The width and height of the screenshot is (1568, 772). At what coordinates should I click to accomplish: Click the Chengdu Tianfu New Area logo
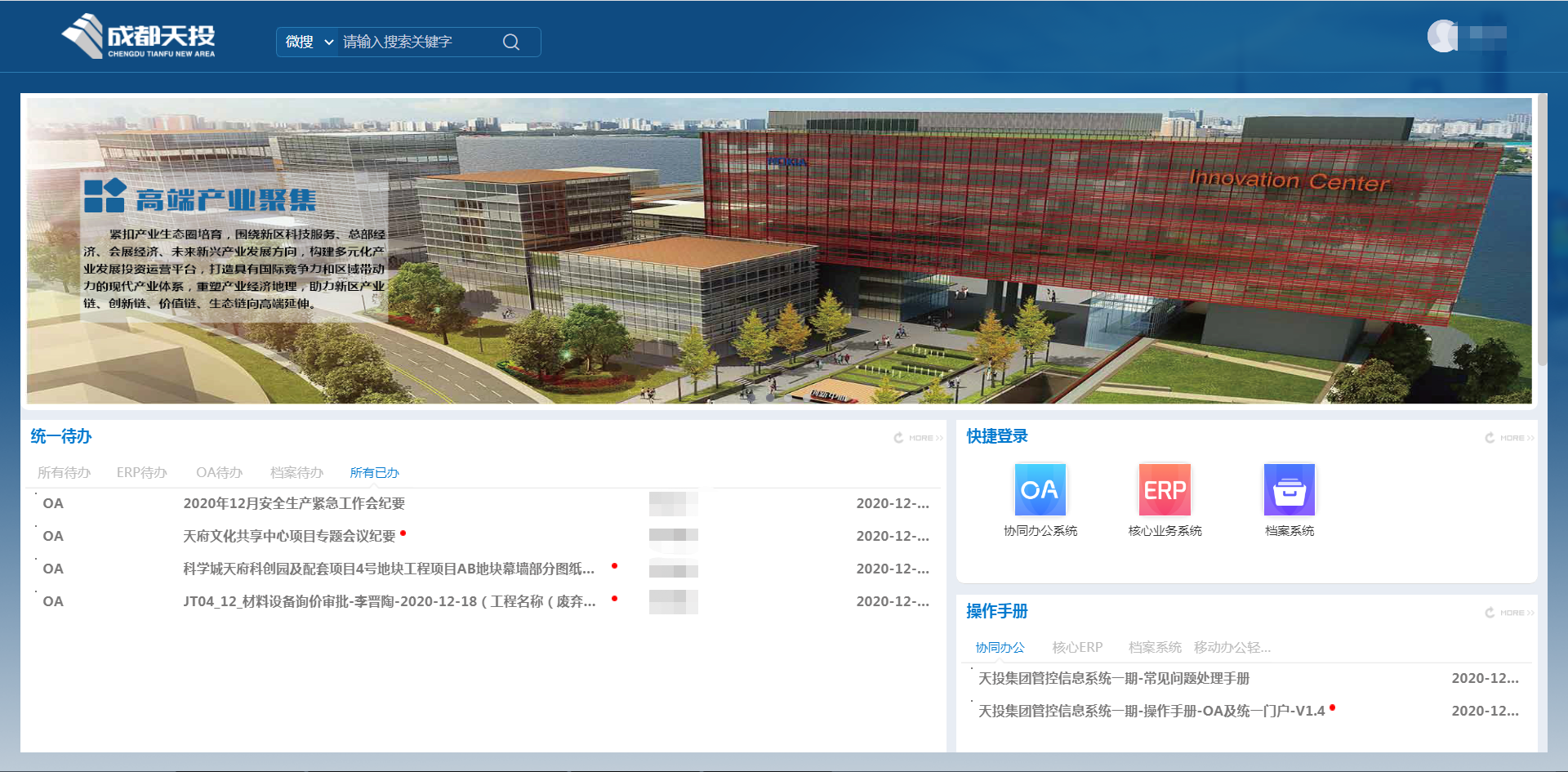pyautogui.click(x=138, y=37)
